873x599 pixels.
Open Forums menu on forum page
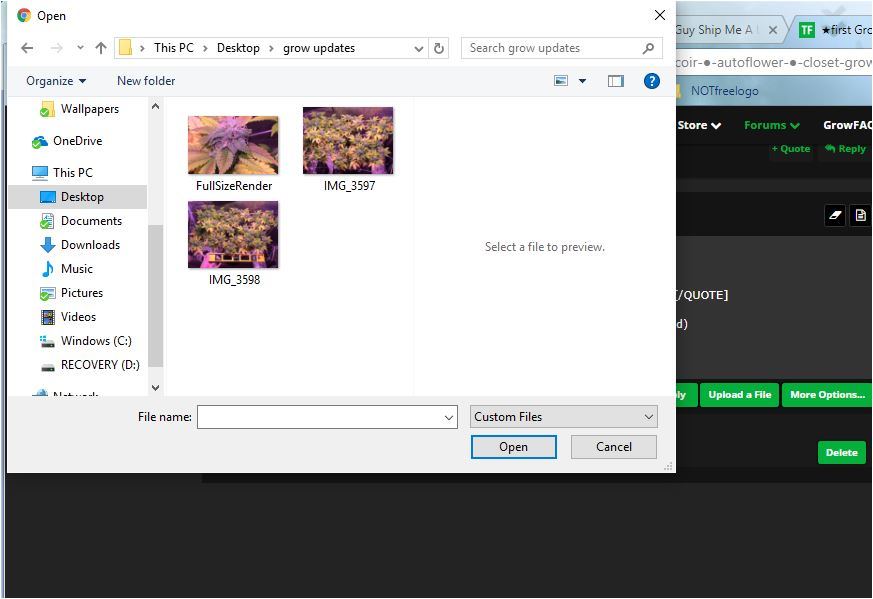[x=772, y=125]
